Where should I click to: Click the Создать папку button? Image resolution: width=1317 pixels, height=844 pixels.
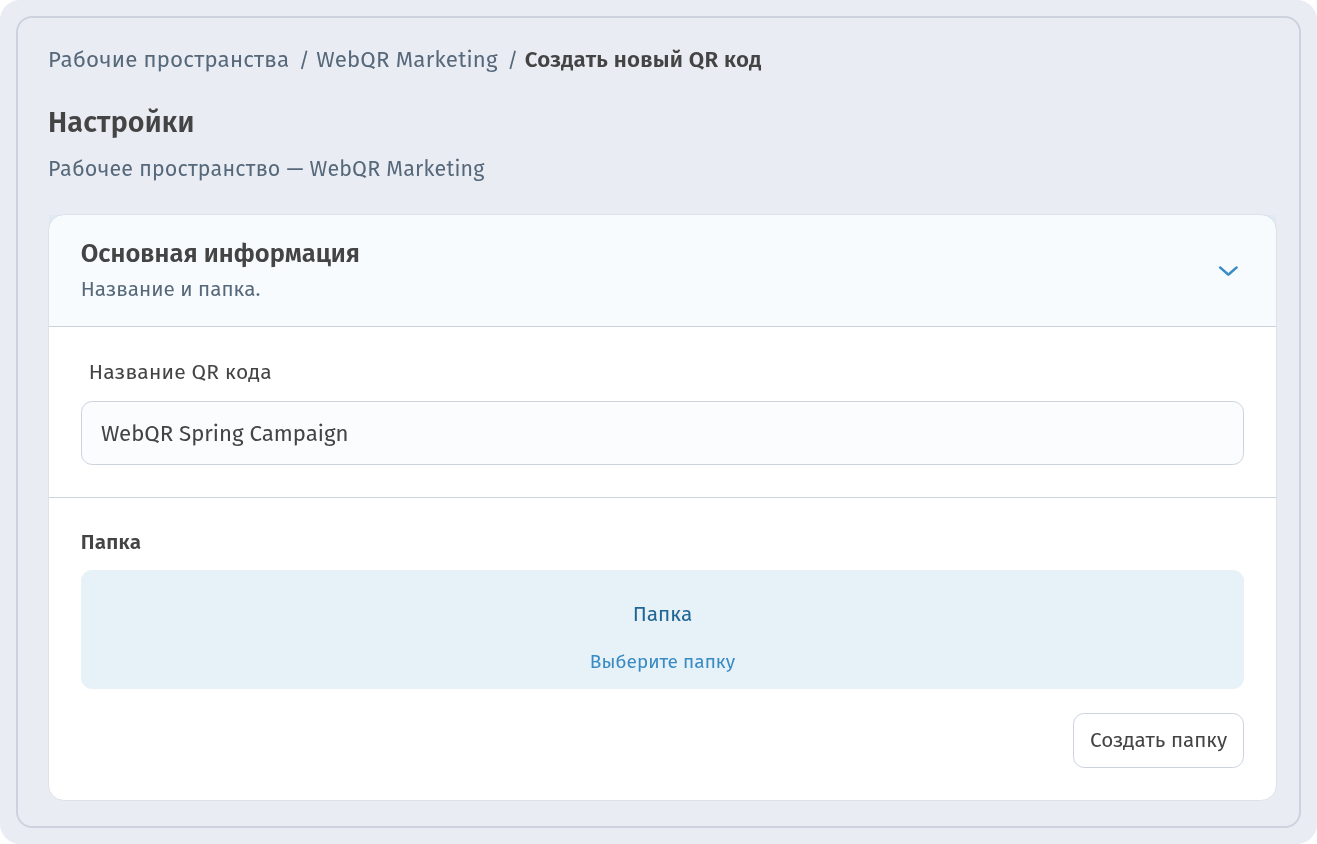coord(1158,740)
